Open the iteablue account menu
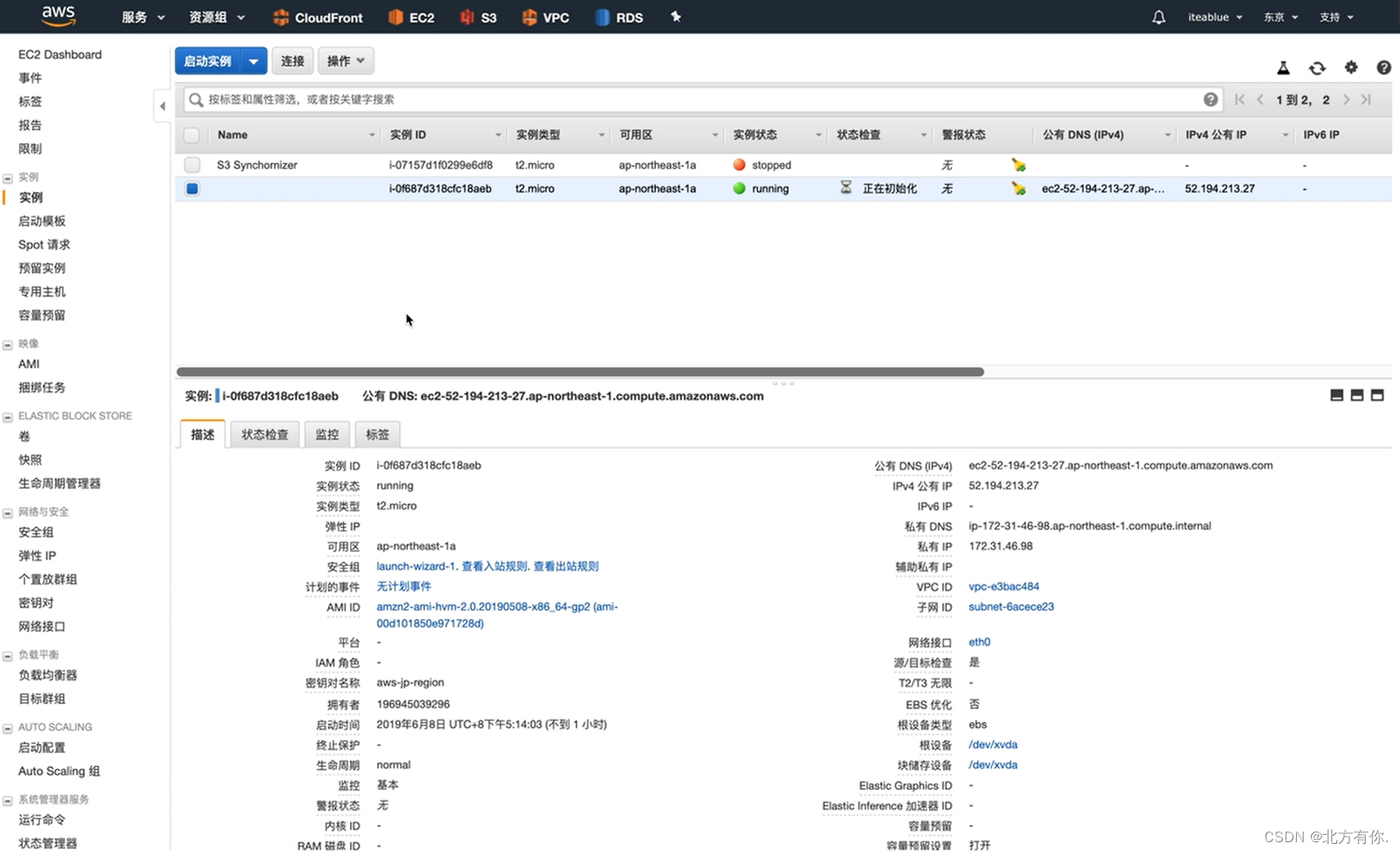Viewport: 1400px width, 852px height. click(1215, 17)
